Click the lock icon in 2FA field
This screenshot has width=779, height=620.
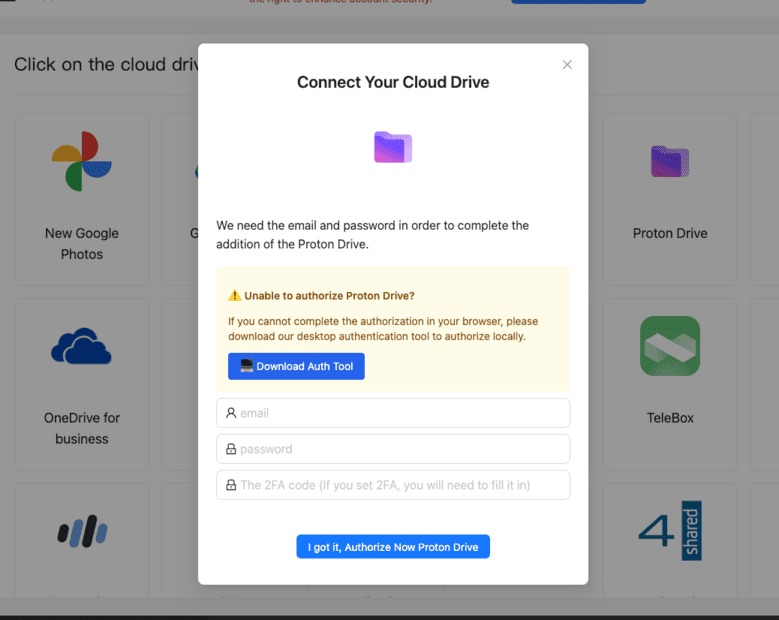231,485
